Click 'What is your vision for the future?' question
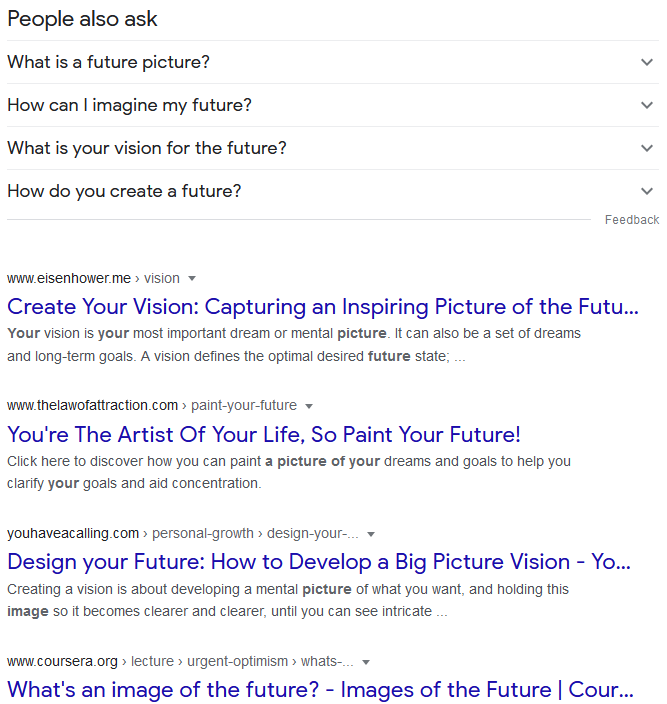The height and width of the screenshot is (704, 667). click(147, 148)
